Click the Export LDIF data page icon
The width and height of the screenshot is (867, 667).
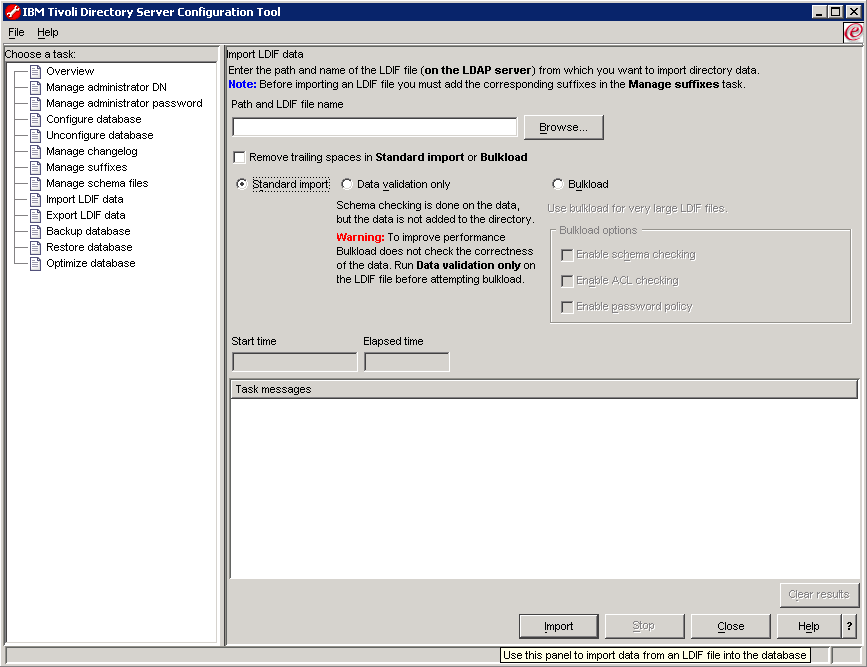pyautogui.click(x=35, y=215)
